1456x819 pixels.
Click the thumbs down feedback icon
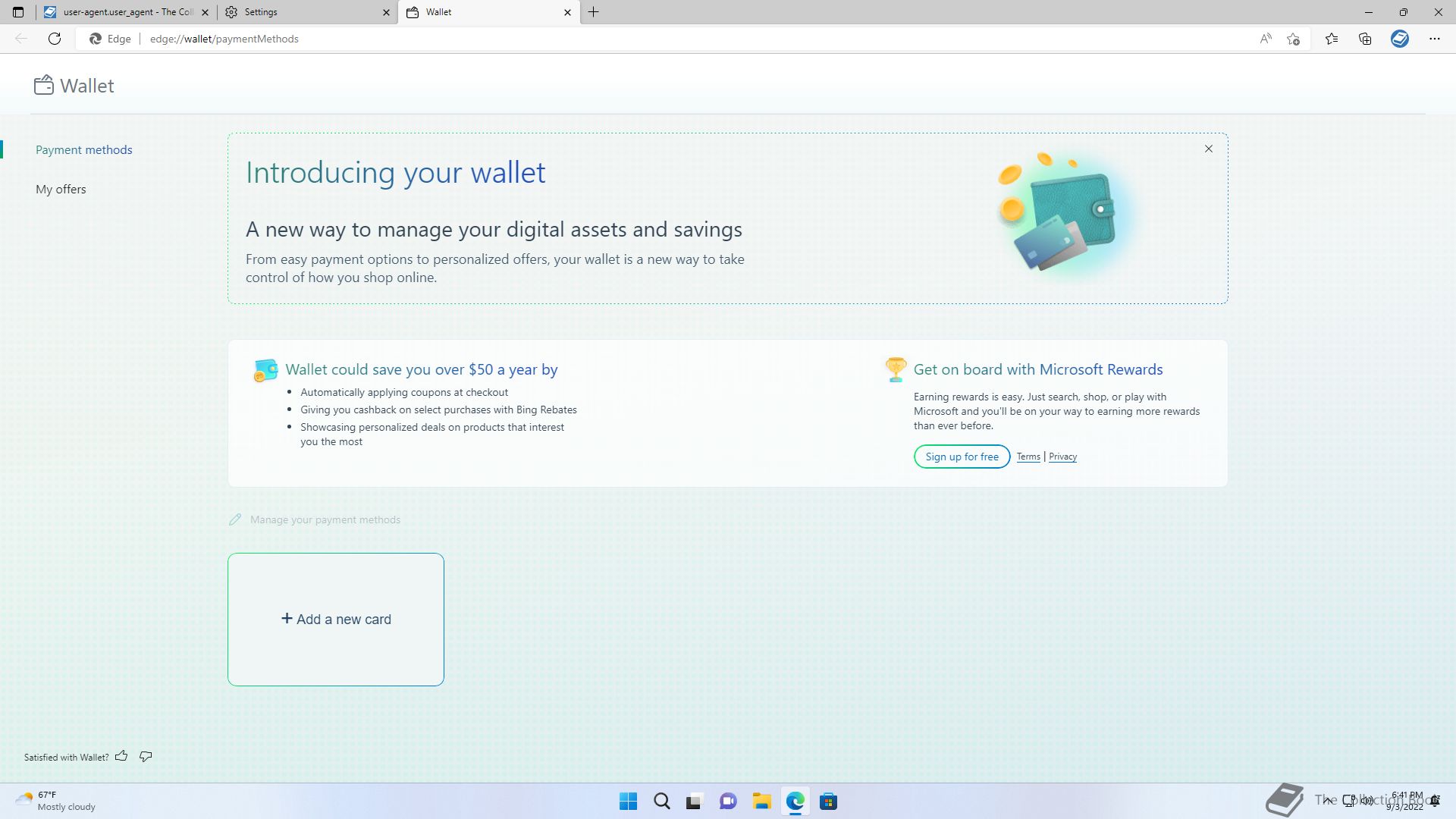pyautogui.click(x=146, y=756)
